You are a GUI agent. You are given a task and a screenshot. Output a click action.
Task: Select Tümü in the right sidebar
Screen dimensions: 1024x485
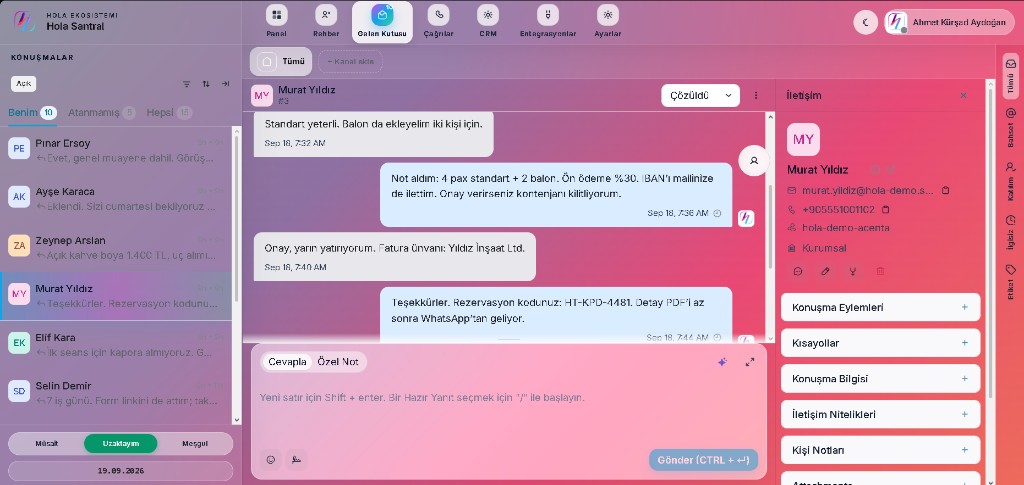point(1010,76)
